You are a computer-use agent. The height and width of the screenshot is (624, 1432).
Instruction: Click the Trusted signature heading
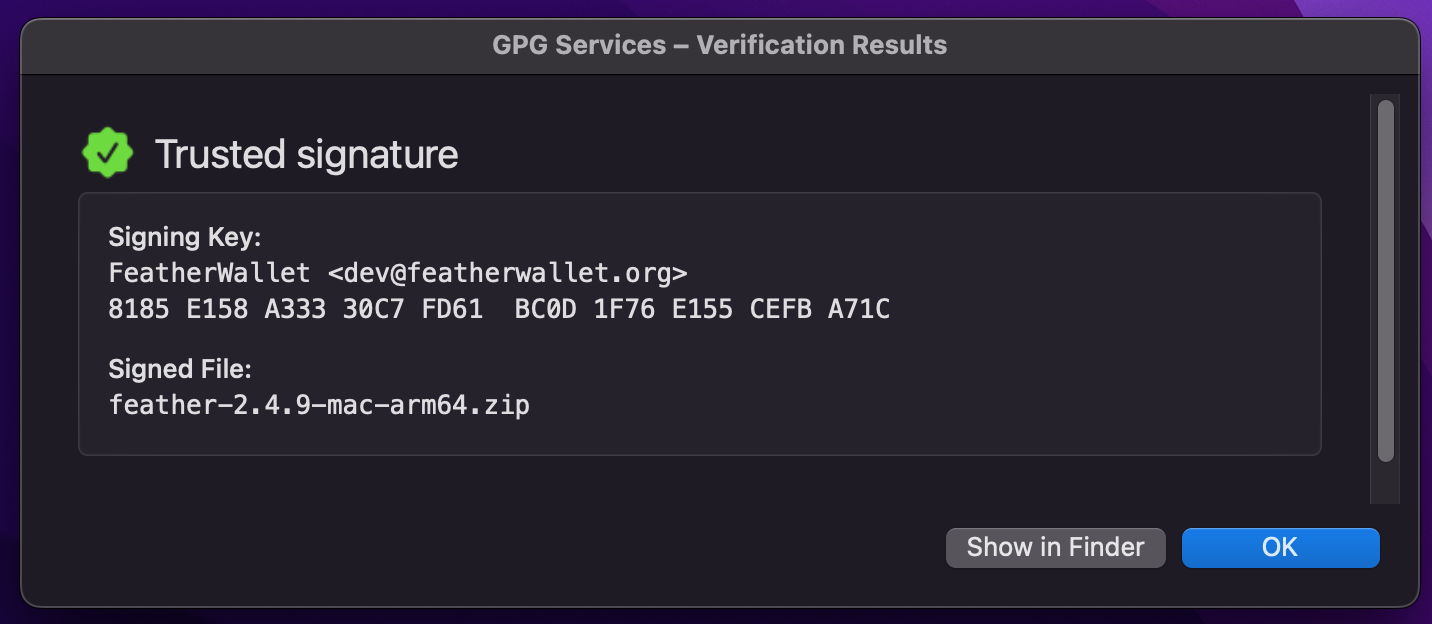[x=306, y=154]
